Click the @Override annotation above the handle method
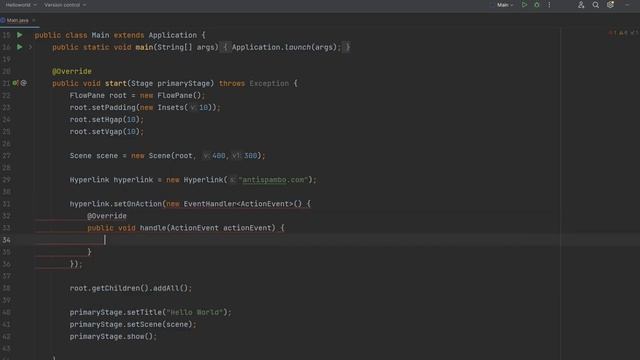The height and width of the screenshot is (360, 640). pos(107,216)
